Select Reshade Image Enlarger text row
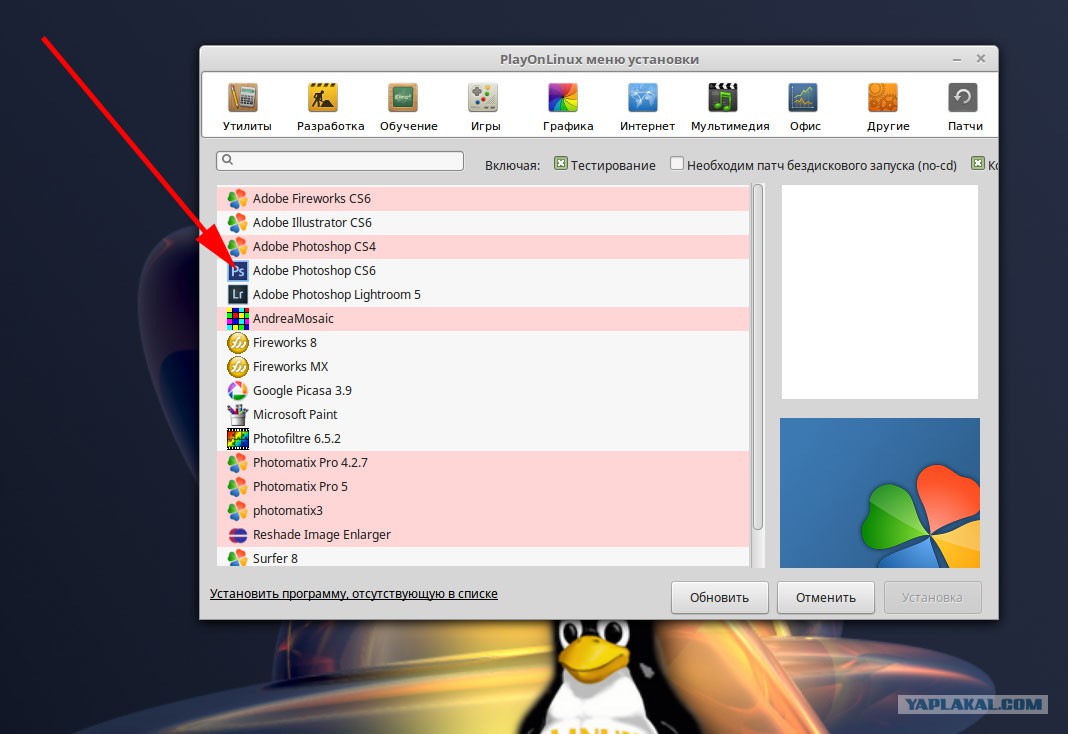Screen dimensions: 1068x734 pos(483,535)
